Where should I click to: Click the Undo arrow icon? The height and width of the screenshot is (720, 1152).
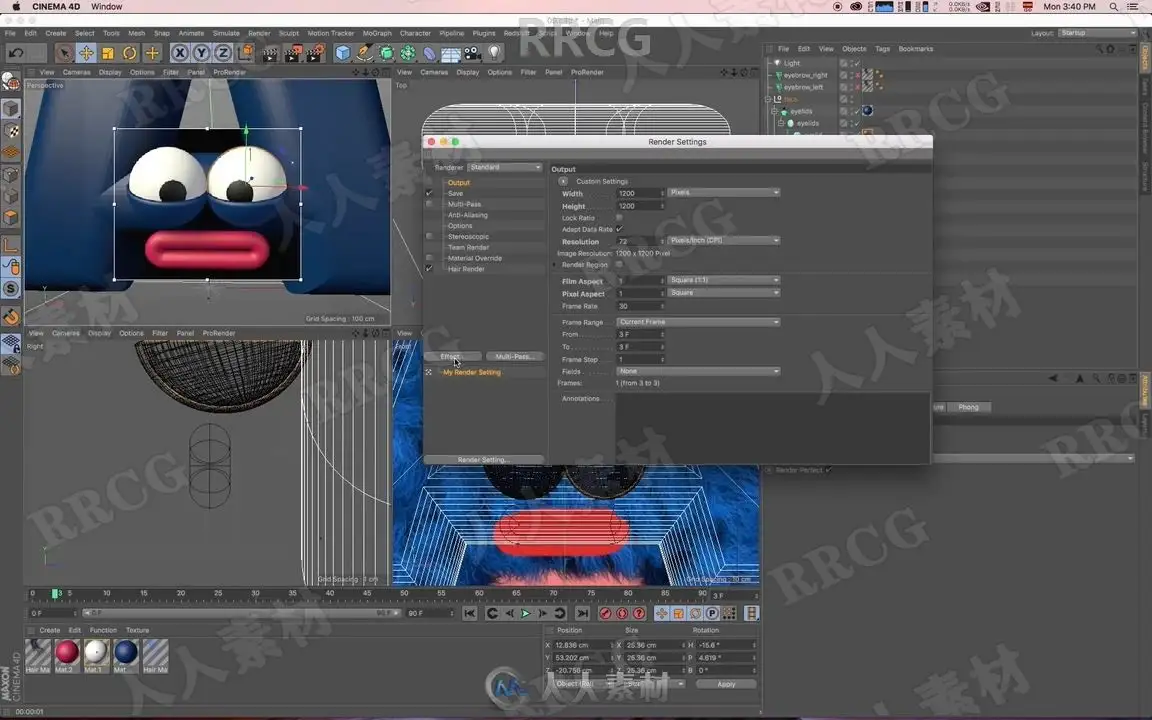coord(16,53)
